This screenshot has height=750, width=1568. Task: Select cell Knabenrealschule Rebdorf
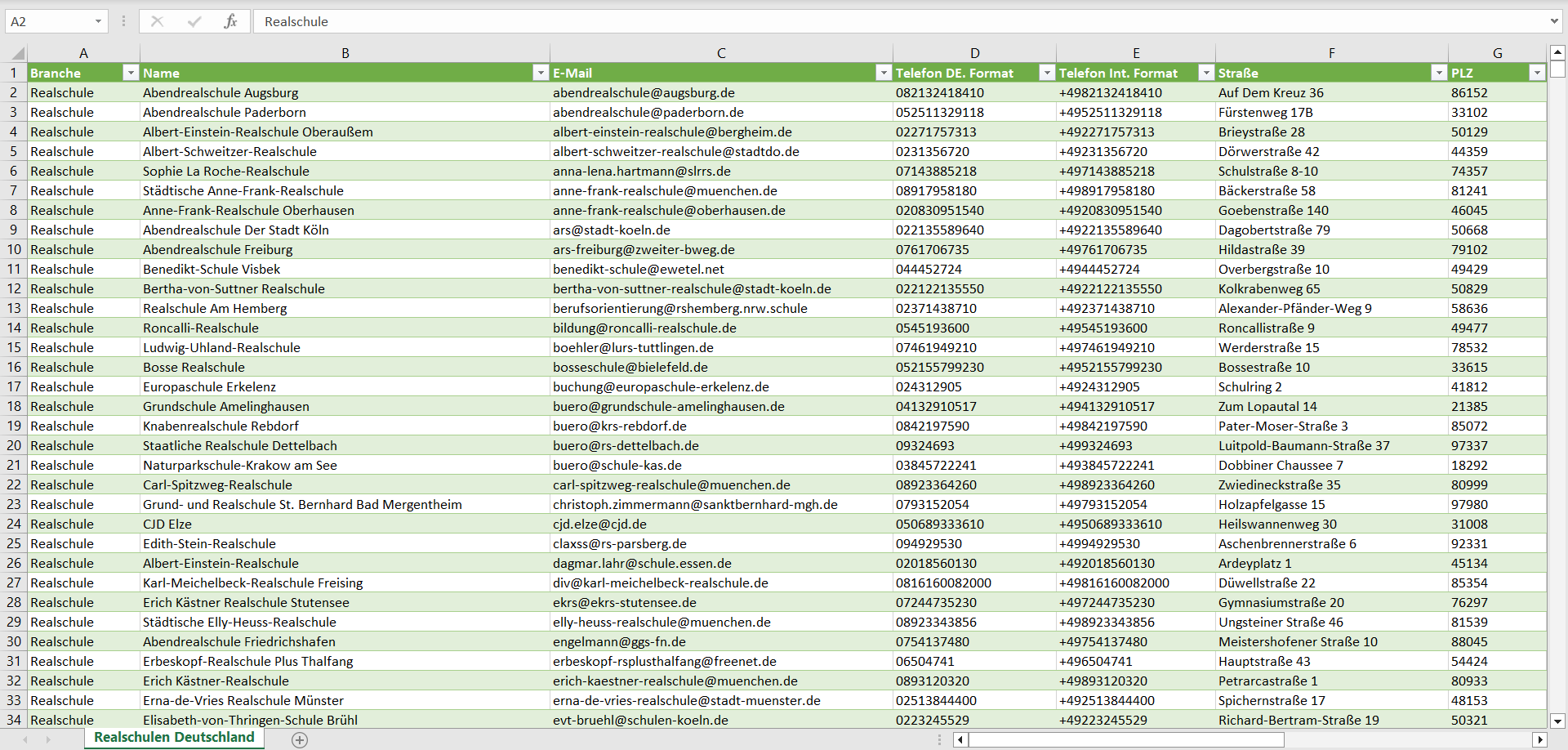click(x=345, y=426)
